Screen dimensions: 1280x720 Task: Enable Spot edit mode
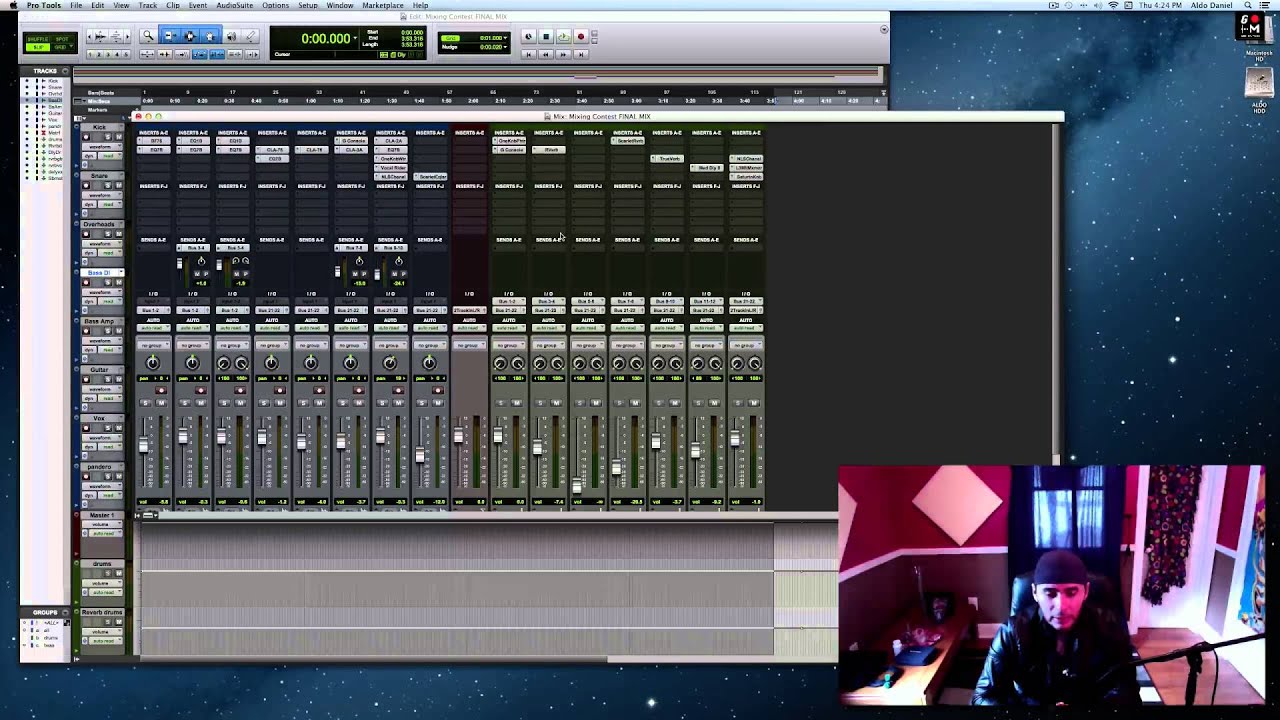click(63, 38)
